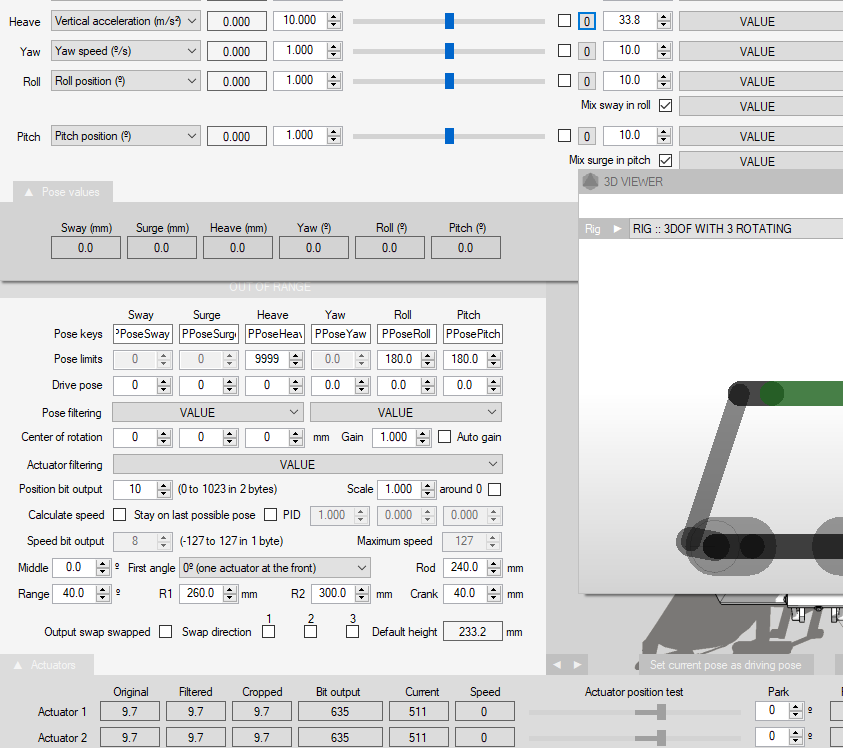
Task: Open the First angle dropdown
Action: [x=274, y=568]
